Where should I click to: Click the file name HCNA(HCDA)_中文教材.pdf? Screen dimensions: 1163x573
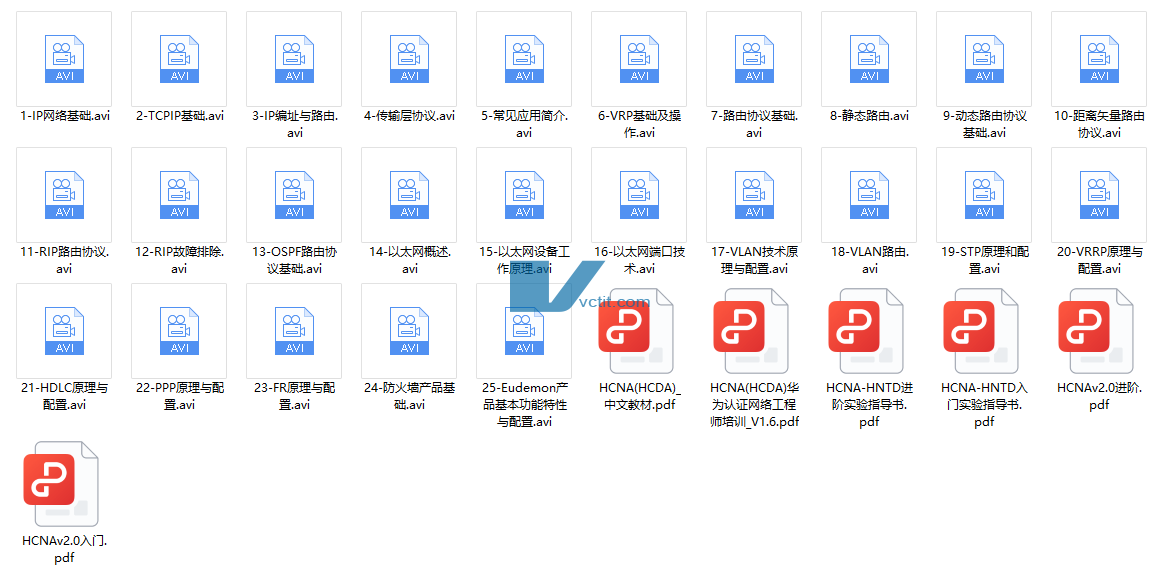(639, 396)
